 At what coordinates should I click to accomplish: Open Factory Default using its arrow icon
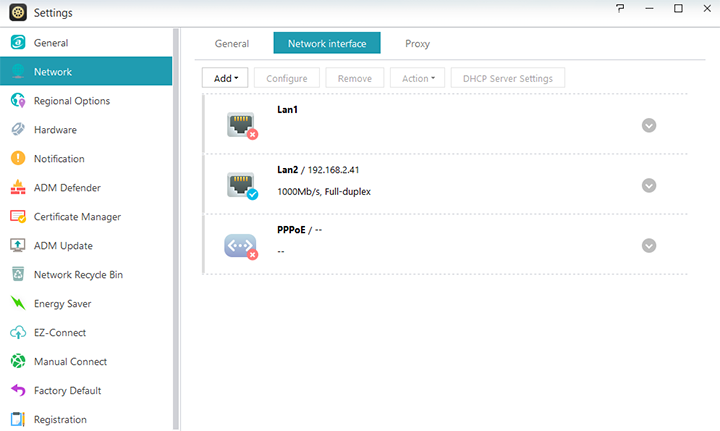(x=17, y=391)
